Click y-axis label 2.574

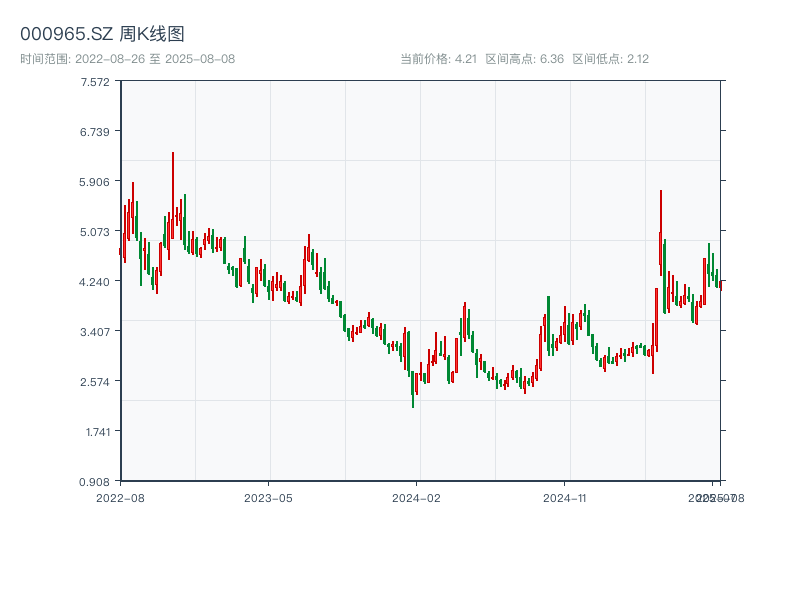[95, 382]
